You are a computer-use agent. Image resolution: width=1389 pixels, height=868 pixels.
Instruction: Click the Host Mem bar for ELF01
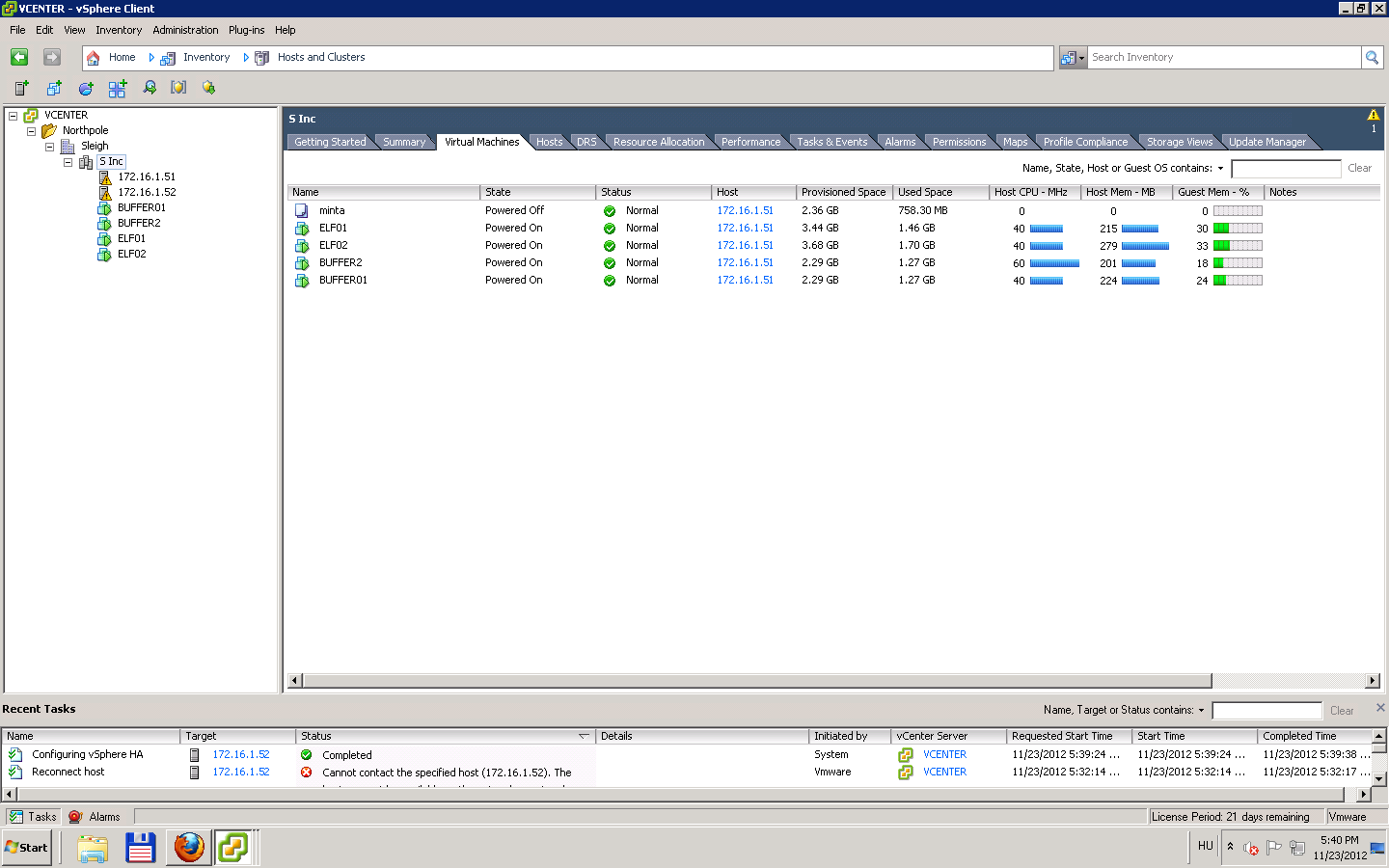point(1139,229)
